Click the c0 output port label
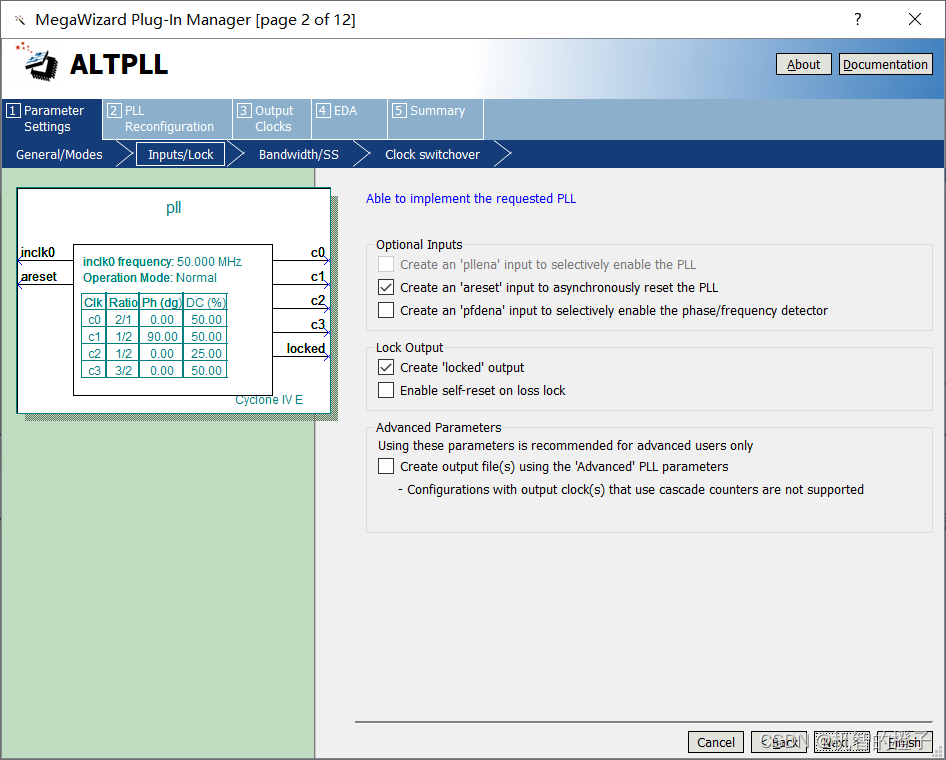Image resolution: width=946 pixels, height=760 pixels. pos(317,252)
